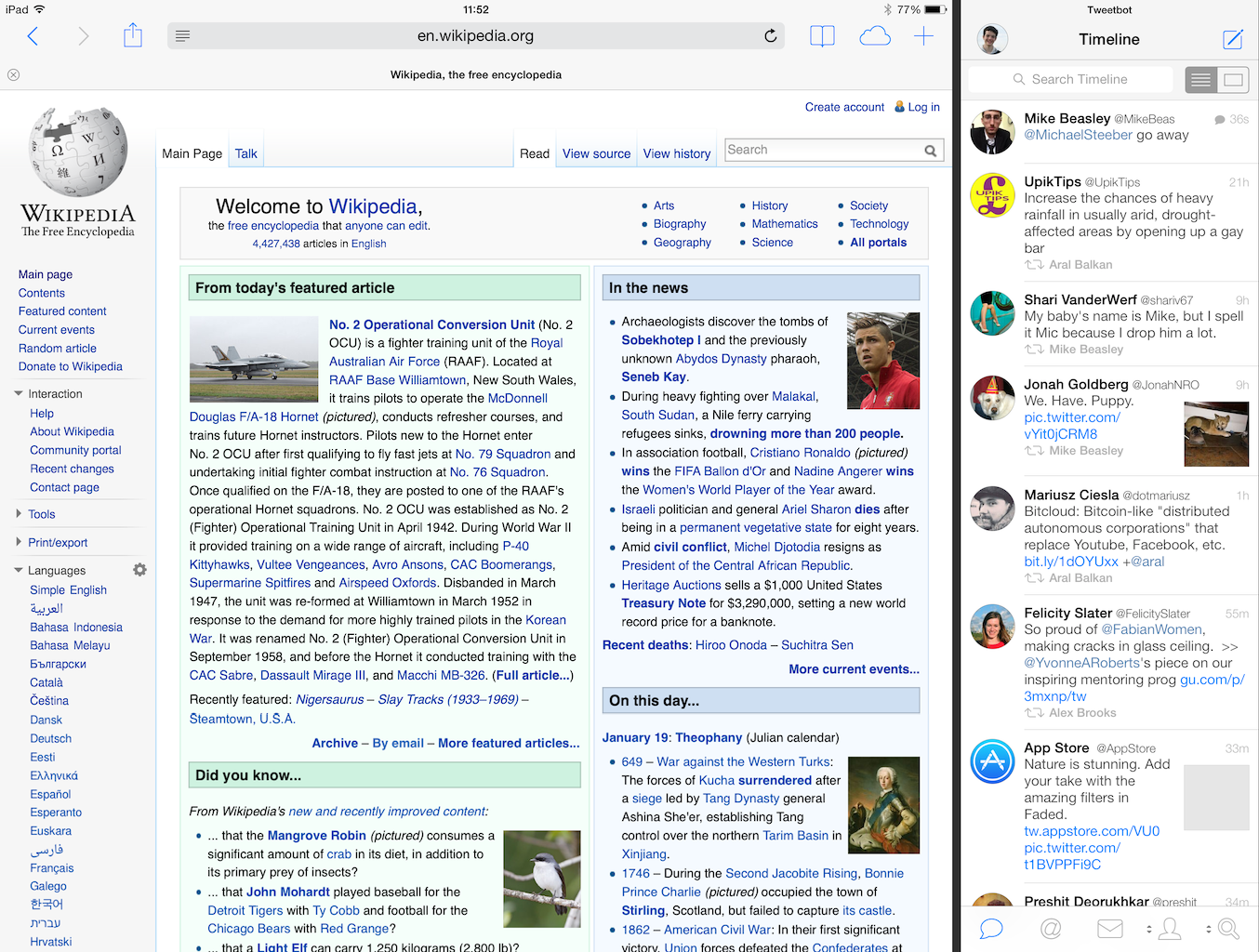Image resolution: width=1259 pixels, height=952 pixels.
Task: Tap the Tweetbot profile avatar
Action: 992,39
